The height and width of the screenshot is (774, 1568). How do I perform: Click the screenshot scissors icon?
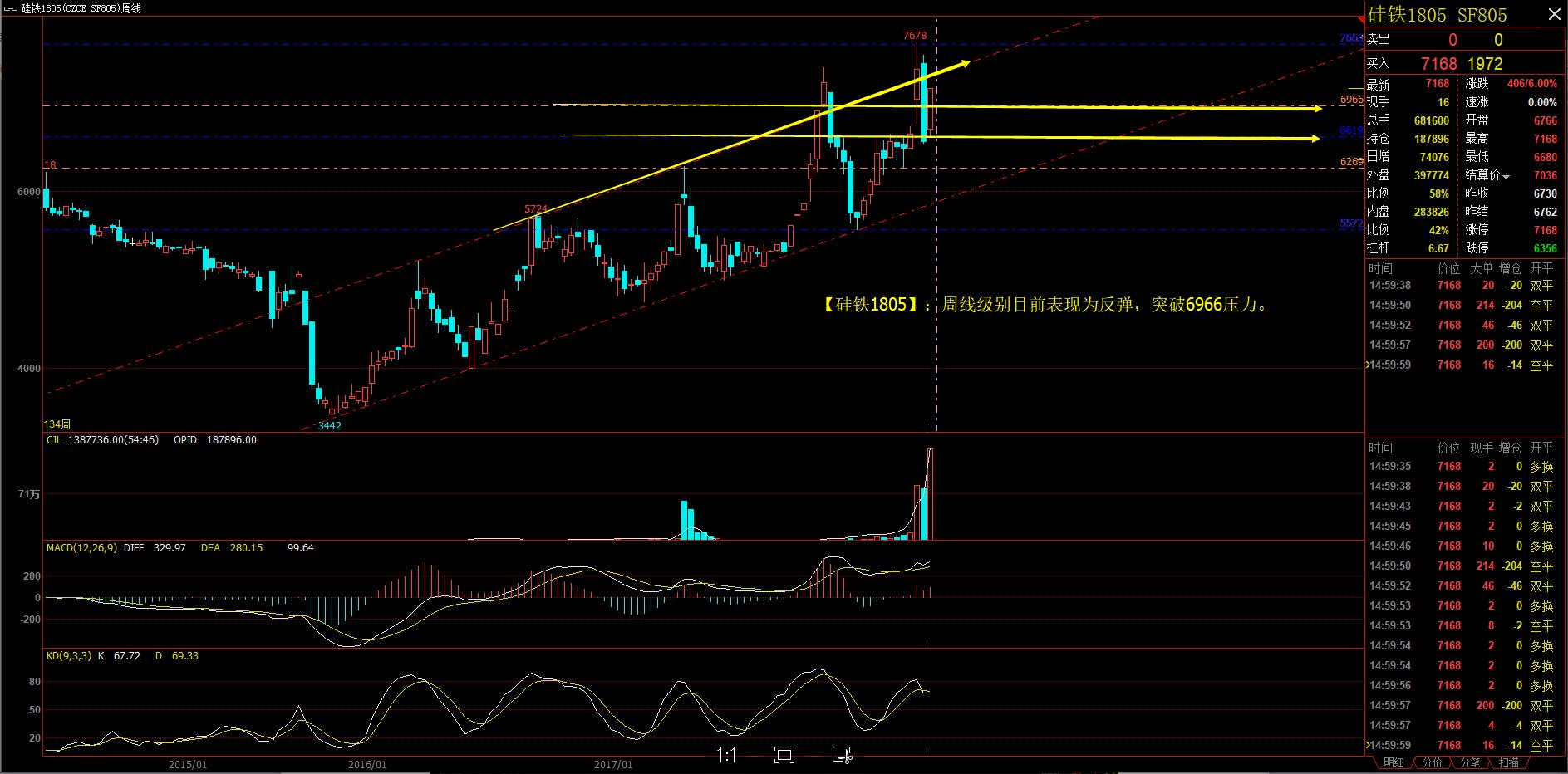842,755
